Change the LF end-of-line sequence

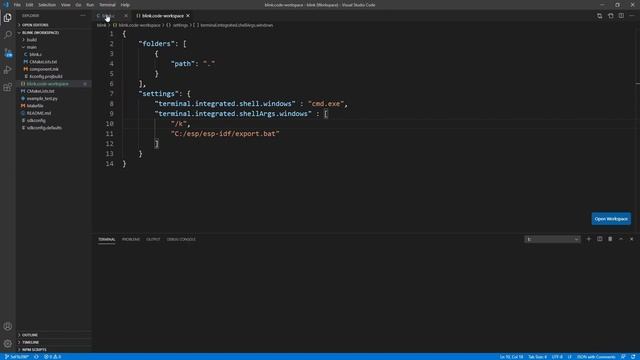(x=570, y=357)
